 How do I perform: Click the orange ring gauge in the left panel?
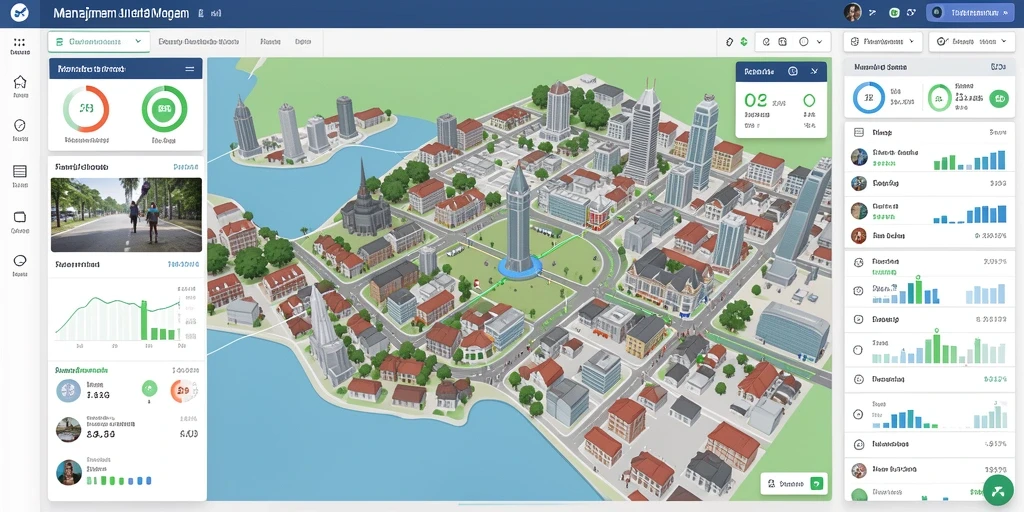[x=86, y=109]
